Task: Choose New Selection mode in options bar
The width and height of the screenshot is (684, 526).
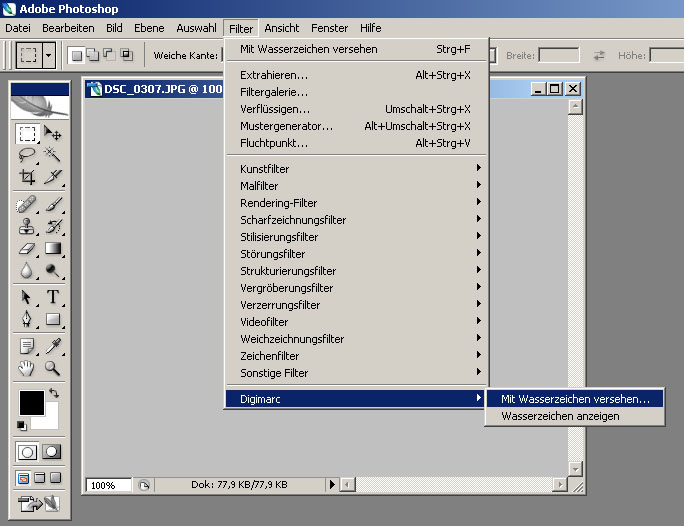Action: tap(77, 55)
